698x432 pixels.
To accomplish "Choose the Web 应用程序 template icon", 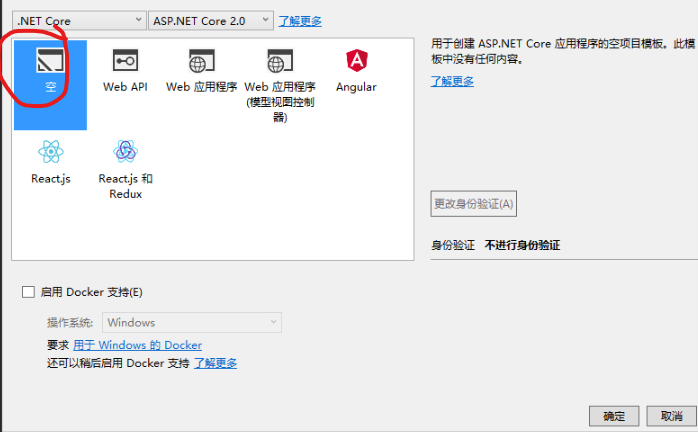I will [x=202, y=61].
